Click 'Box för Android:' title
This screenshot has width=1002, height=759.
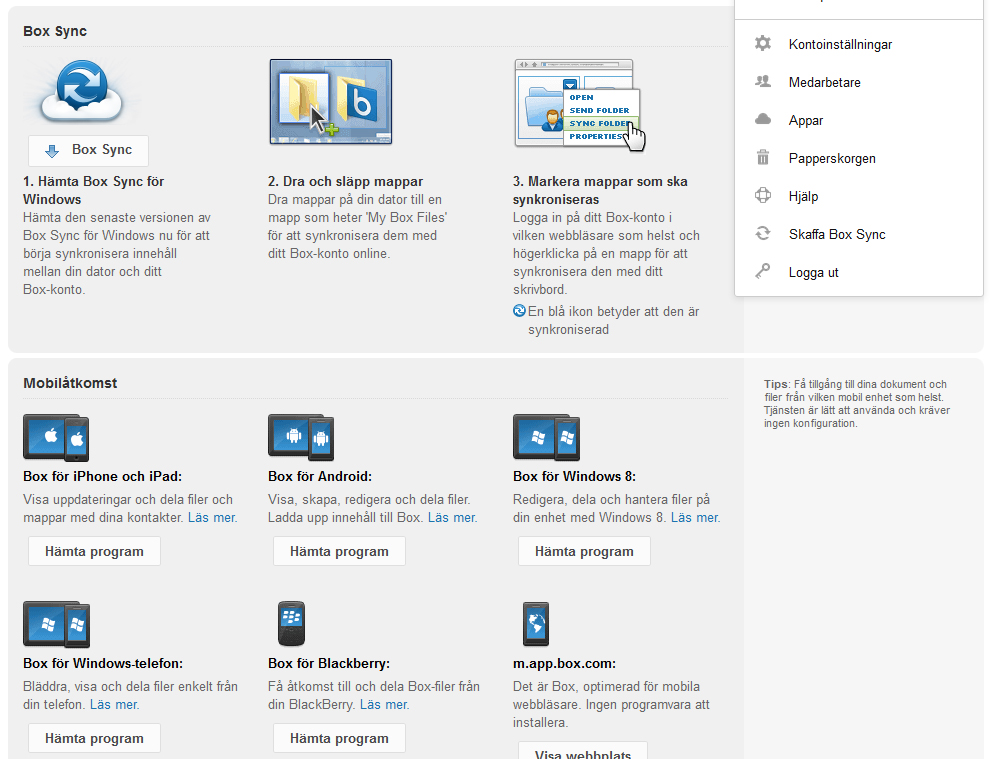coord(320,477)
